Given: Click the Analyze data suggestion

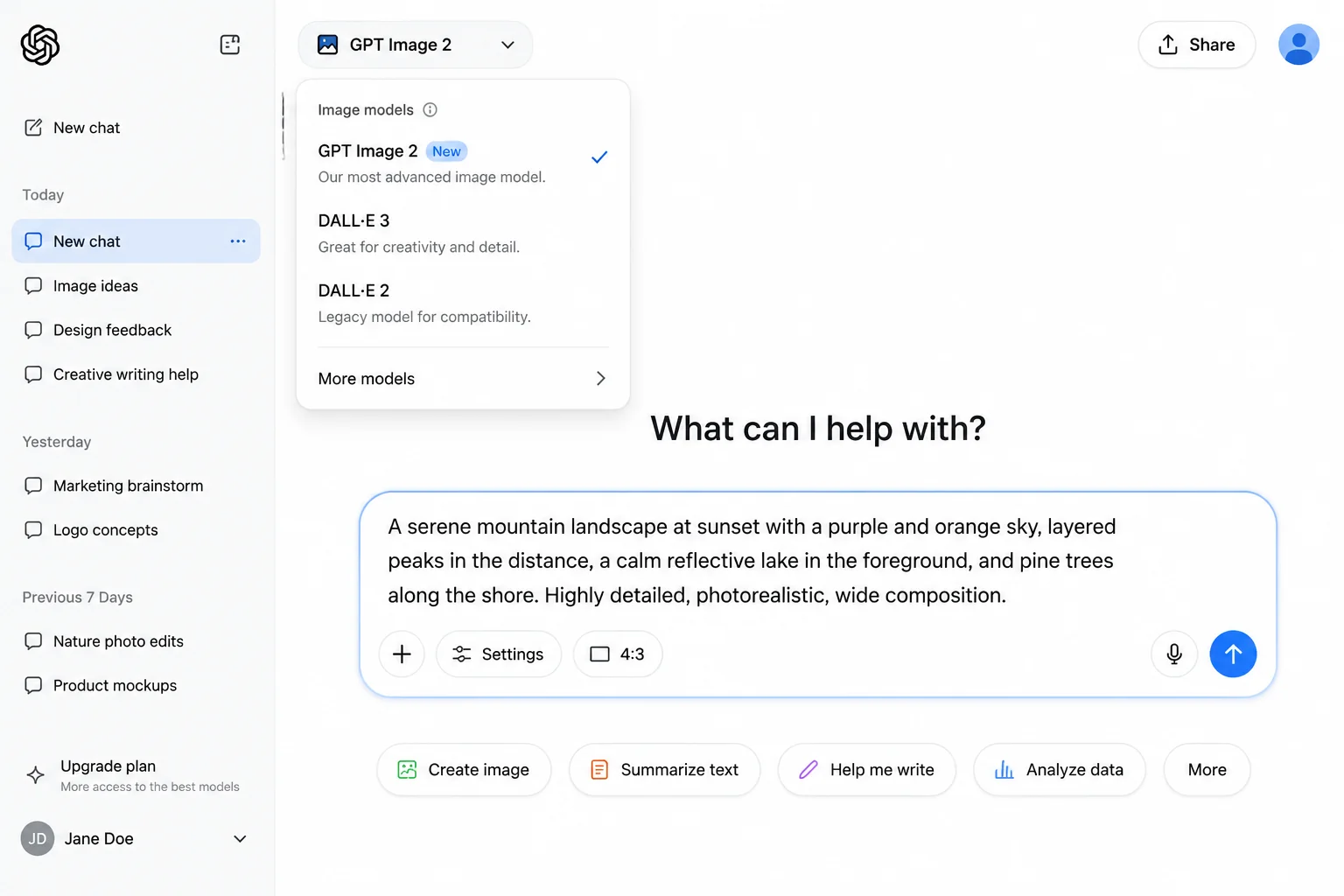Looking at the screenshot, I should pyautogui.click(x=1060, y=770).
